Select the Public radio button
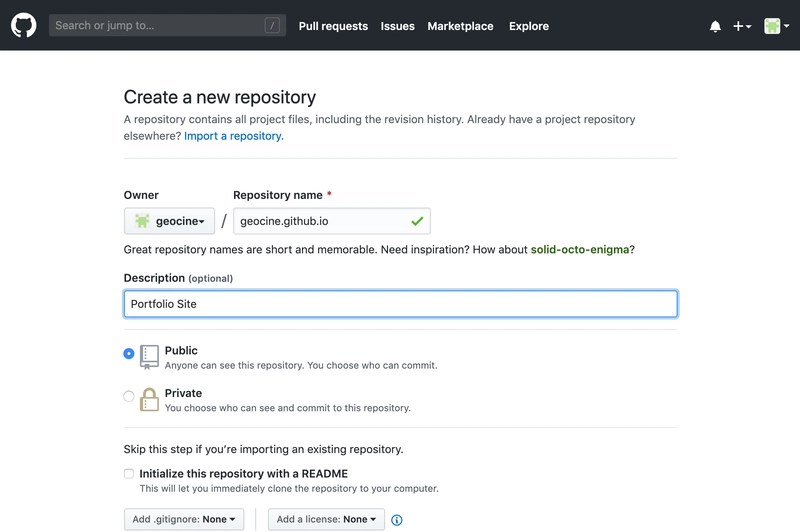This screenshot has width=800, height=532. [x=129, y=353]
